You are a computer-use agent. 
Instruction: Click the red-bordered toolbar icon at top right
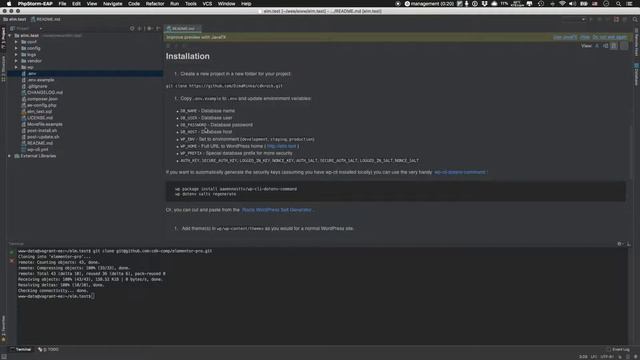click(x=616, y=19)
